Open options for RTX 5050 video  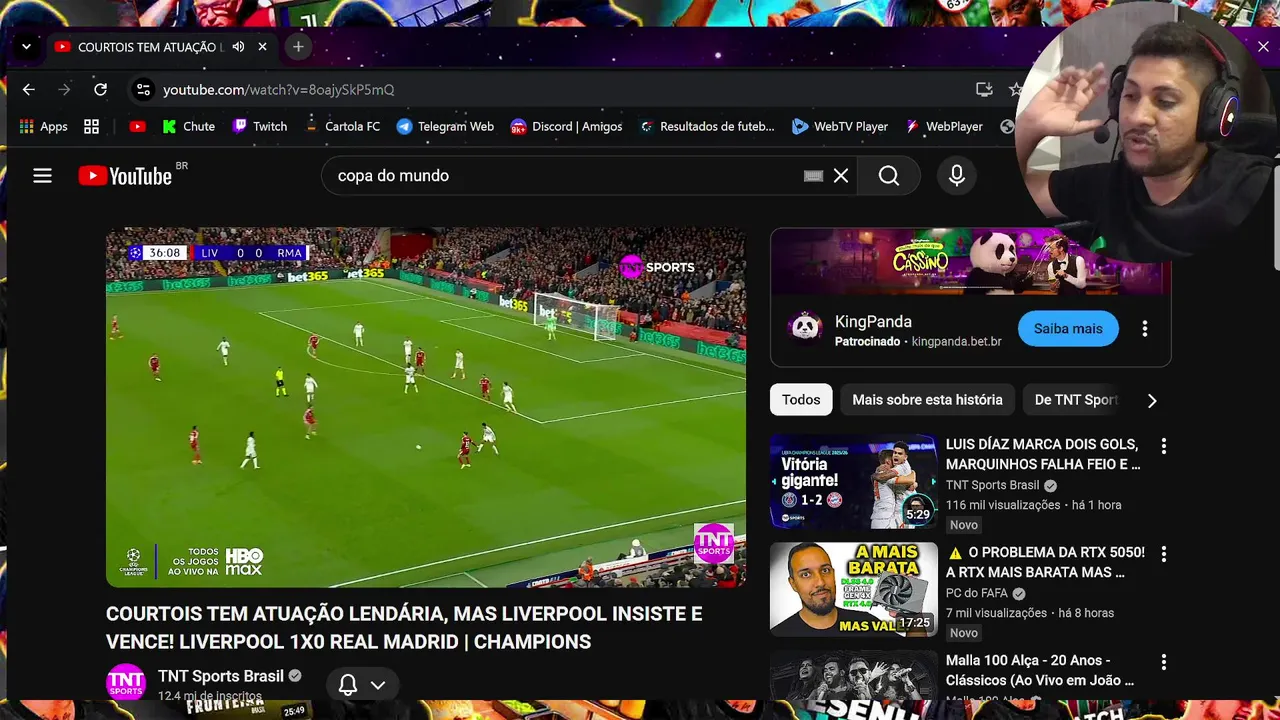1163,554
